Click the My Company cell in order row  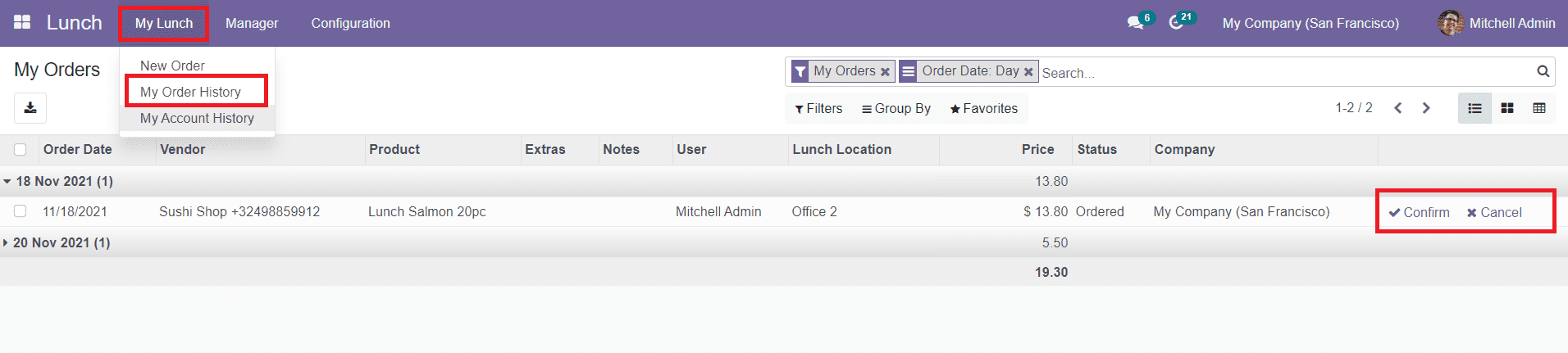(1242, 211)
